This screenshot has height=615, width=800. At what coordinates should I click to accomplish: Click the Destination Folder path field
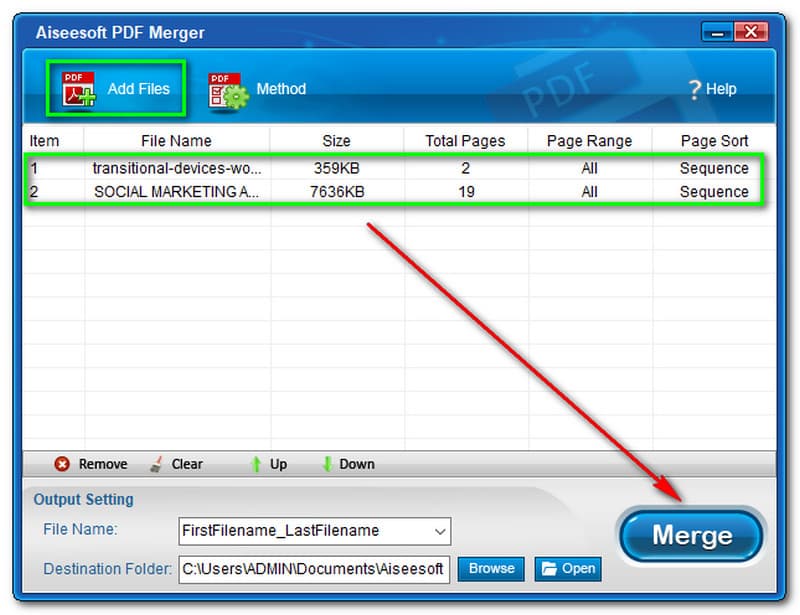click(x=314, y=569)
